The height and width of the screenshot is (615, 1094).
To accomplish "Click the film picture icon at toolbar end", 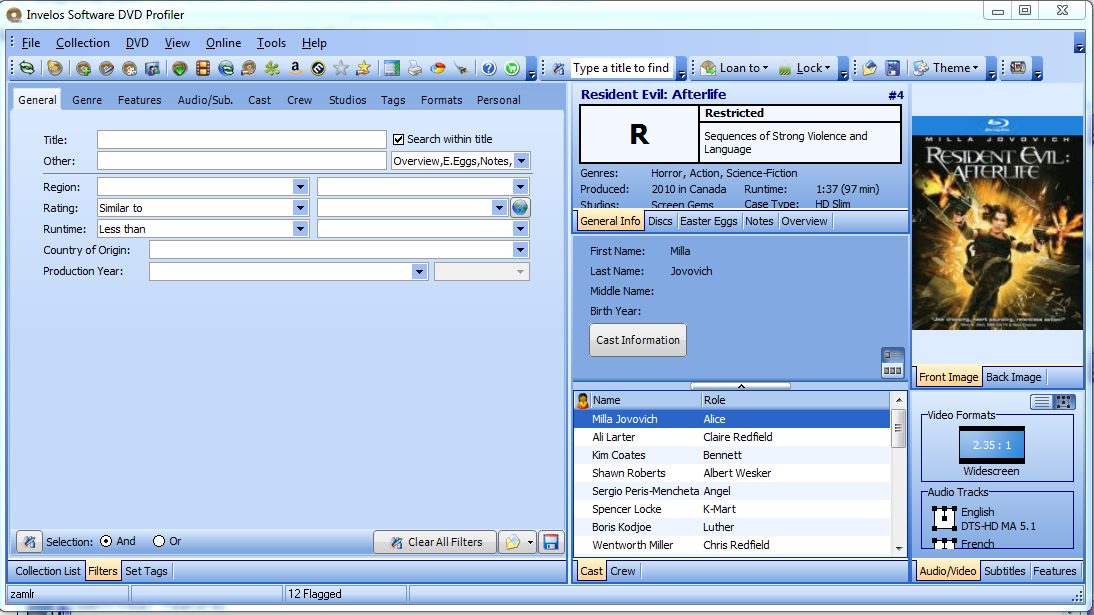I will tap(1018, 68).
